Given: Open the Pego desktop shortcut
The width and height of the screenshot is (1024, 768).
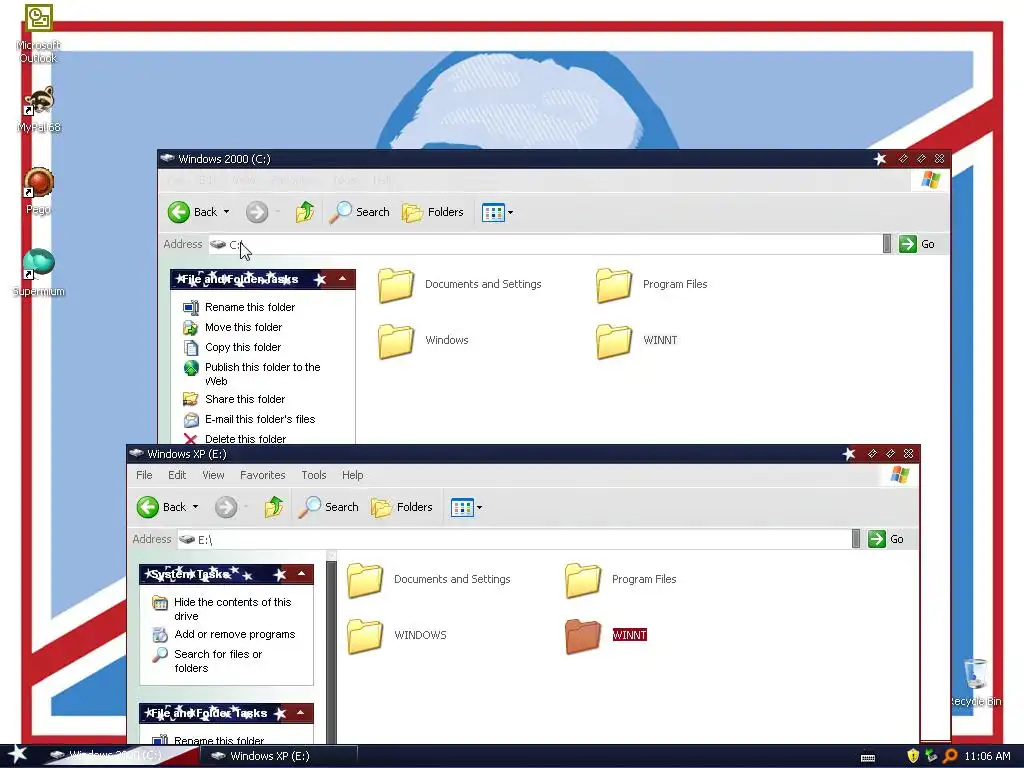Looking at the screenshot, I should click(x=39, y=191).
